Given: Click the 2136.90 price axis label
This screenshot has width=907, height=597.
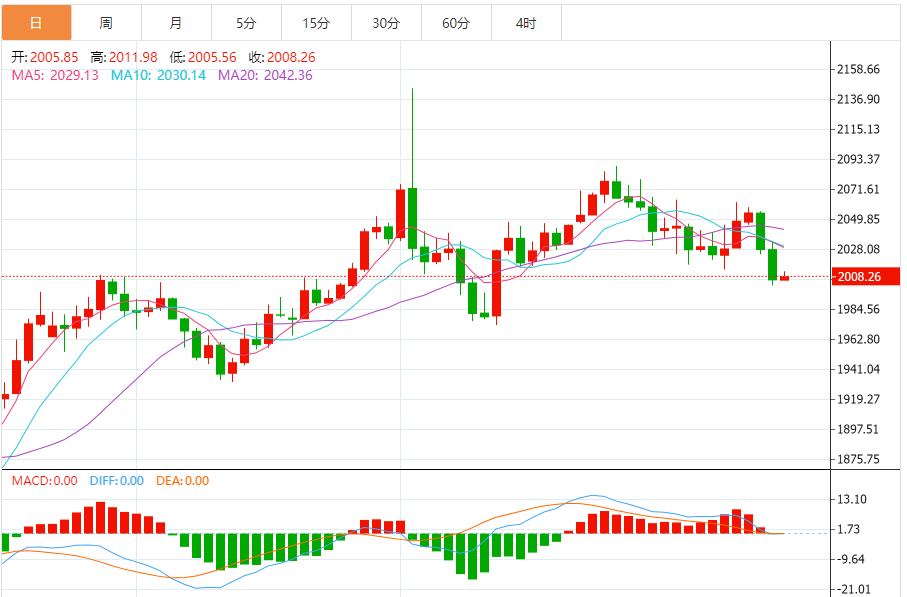Looking at the screenshot, I should [858, 100].
